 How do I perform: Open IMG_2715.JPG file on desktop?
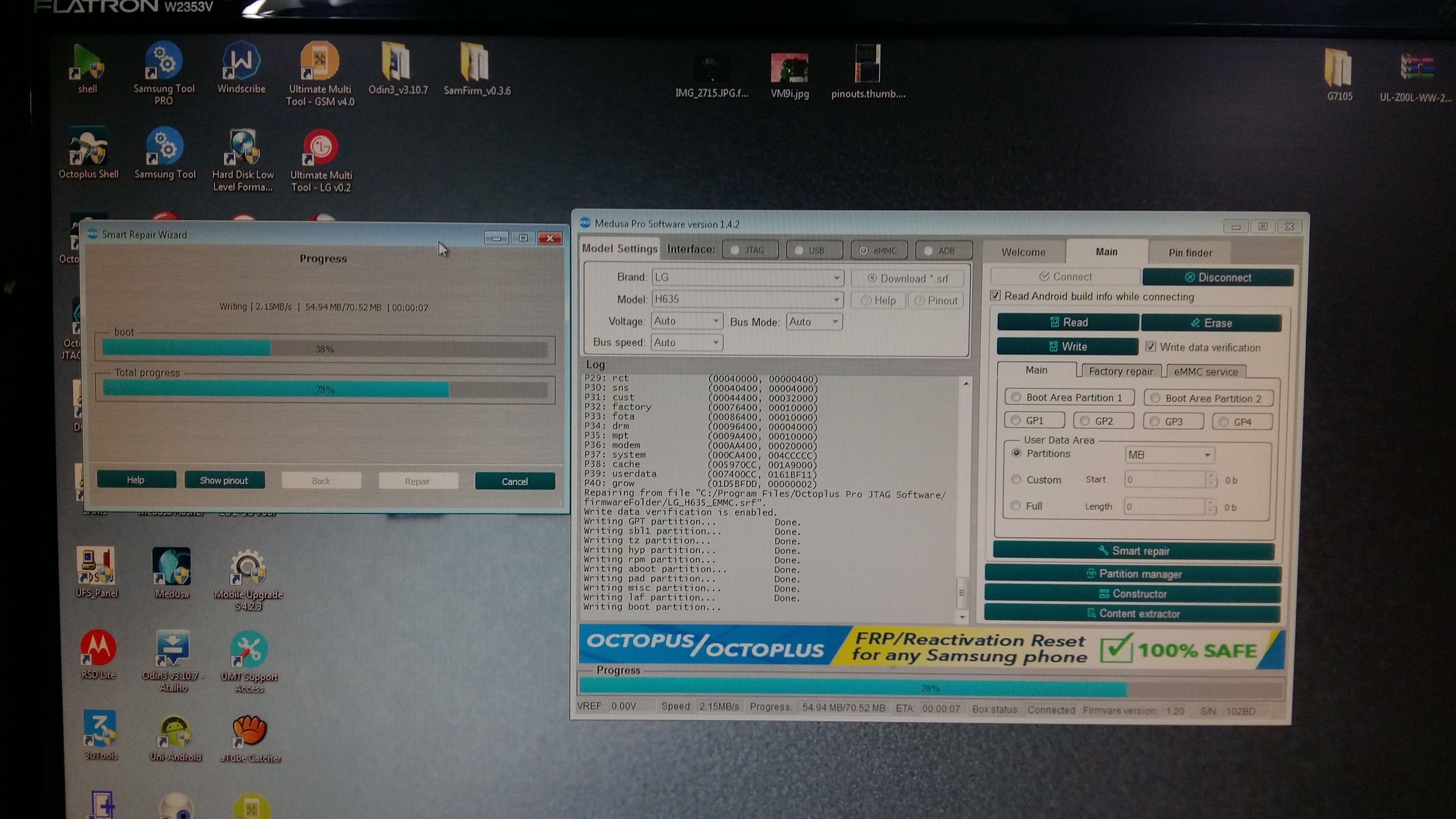711,76
